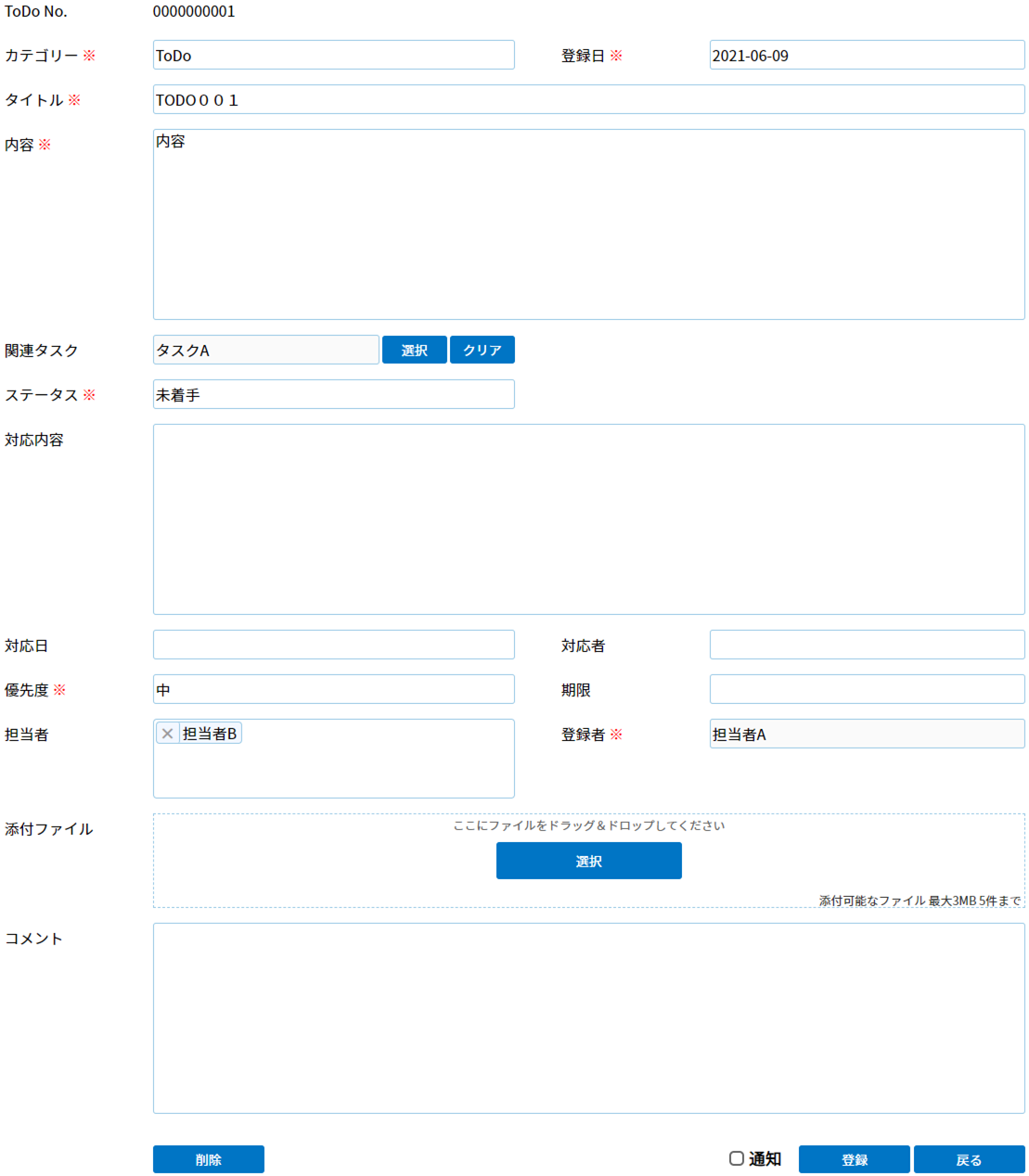The height and width of the screenshot is (1176, 1029).
Task: Click 選択 button next to 関連タスク
Action: [414, 351]
